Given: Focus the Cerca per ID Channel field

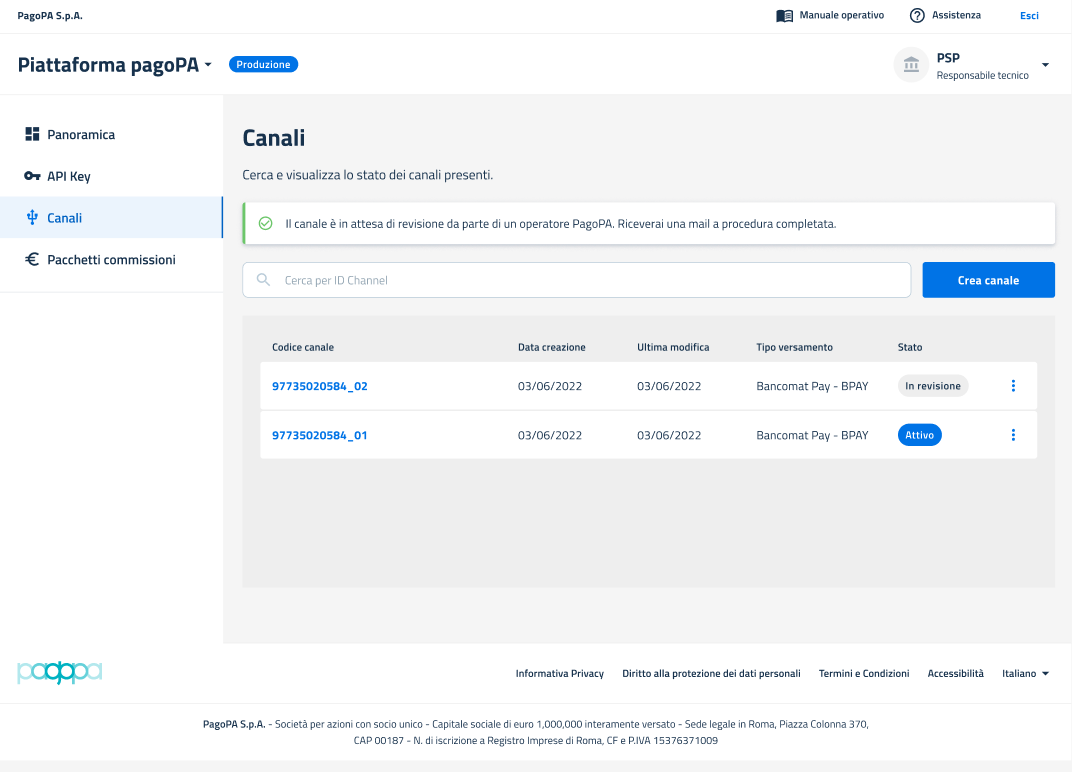Looking at the screenshot, I should [x=590, y=280].
